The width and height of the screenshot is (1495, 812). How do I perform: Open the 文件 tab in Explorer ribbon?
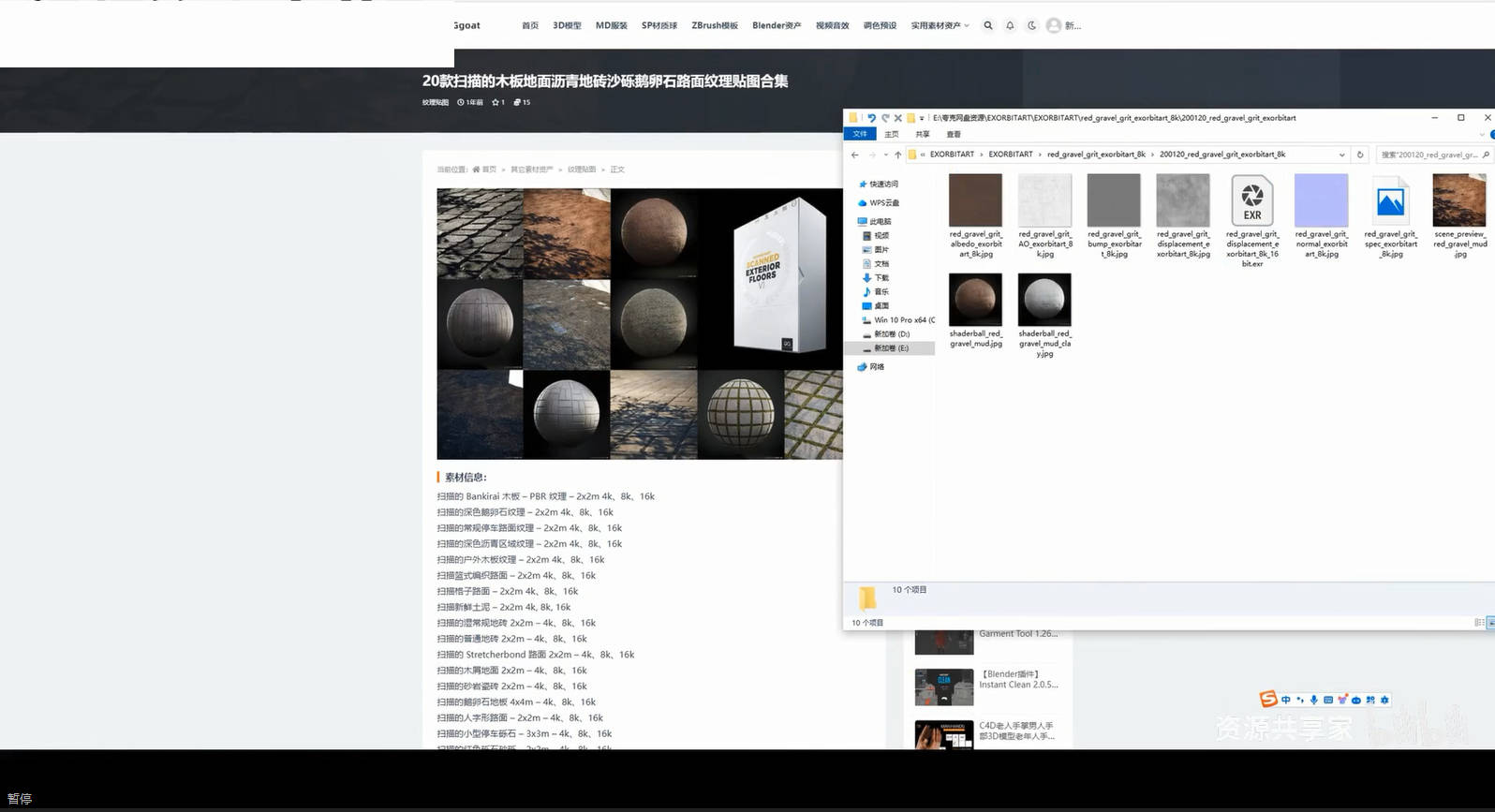[x=860, y=134]
